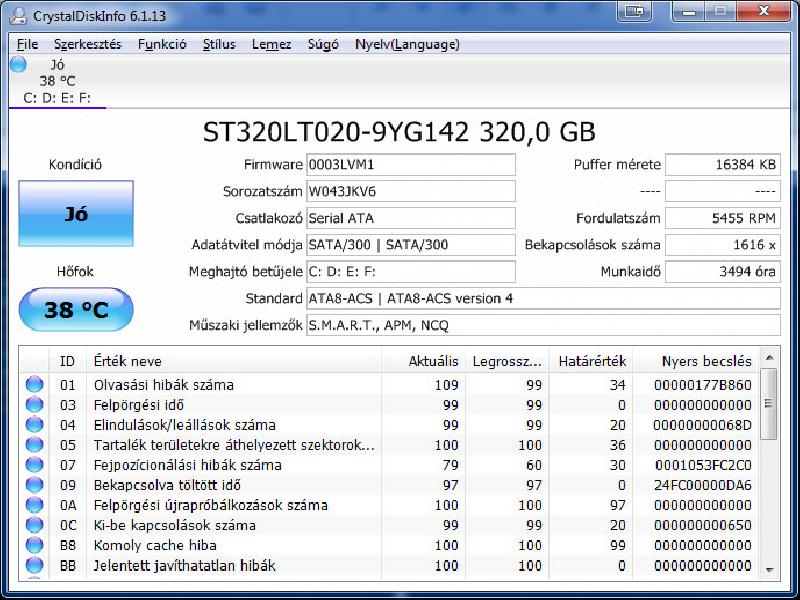Click the 38 °C temperature button
This screenshot has height=600, width=800.
point(76,309)
